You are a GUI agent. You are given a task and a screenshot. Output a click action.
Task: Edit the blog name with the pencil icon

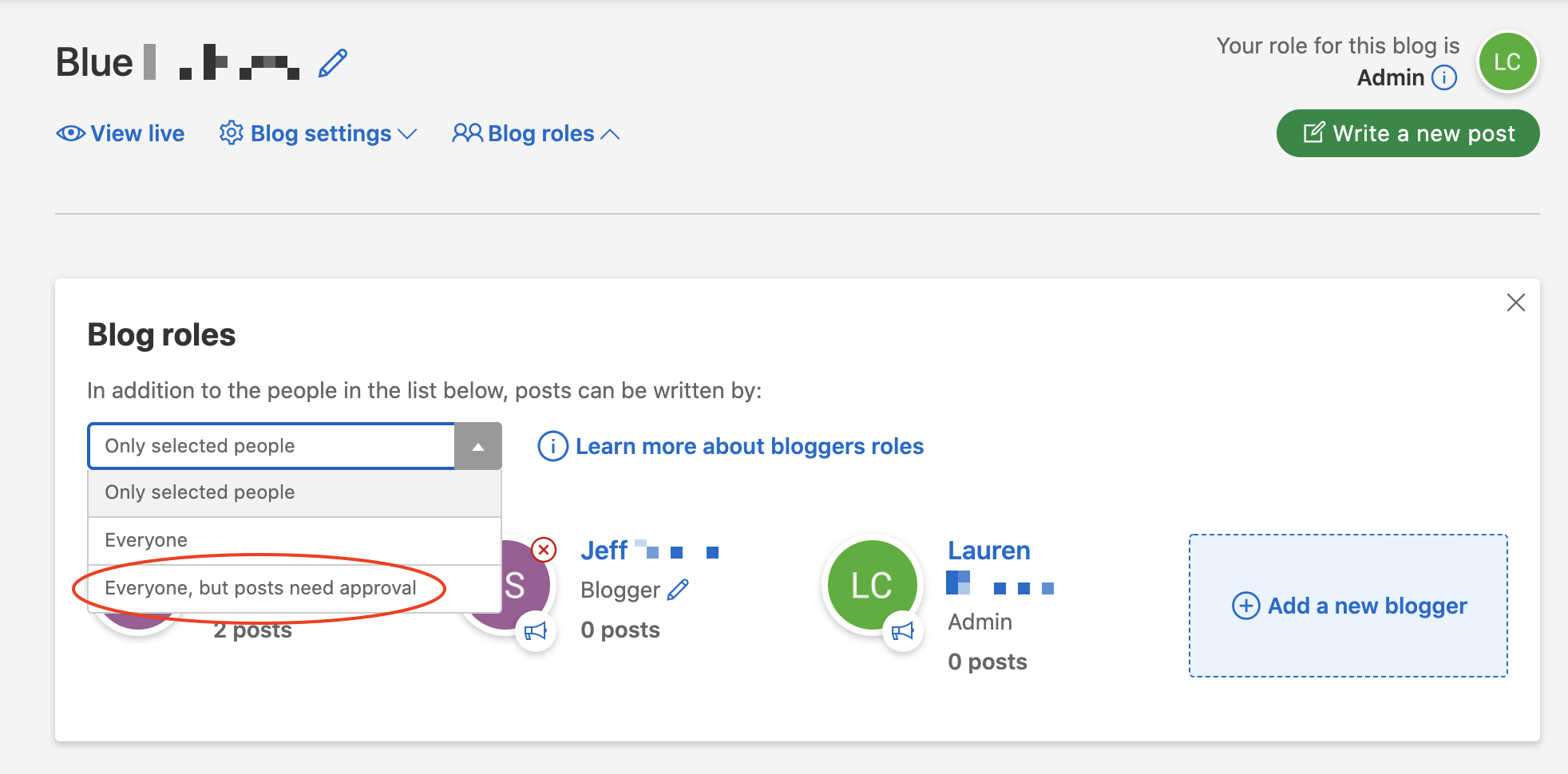333,61
